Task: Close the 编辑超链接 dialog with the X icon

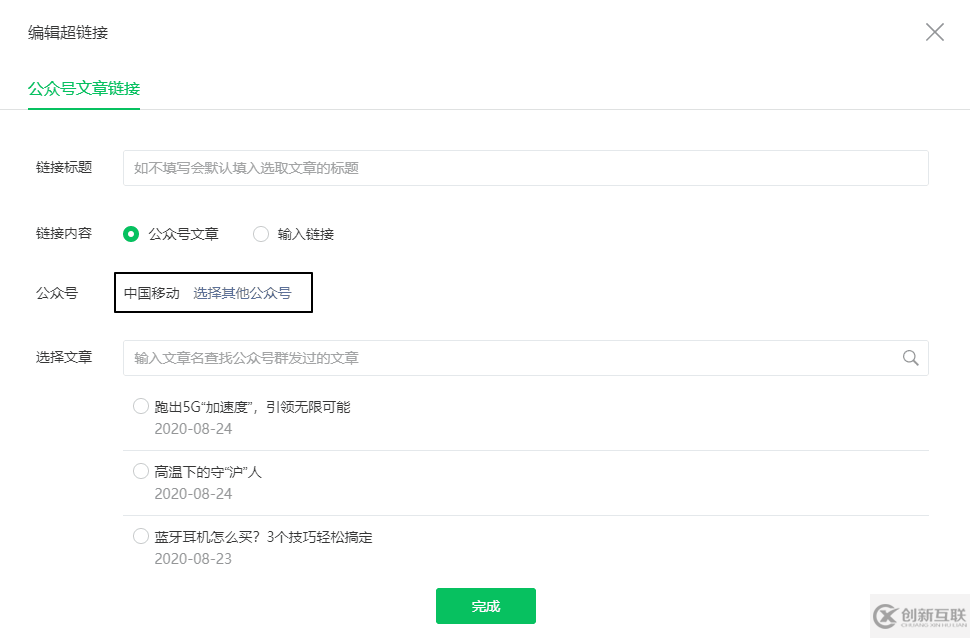Action: coord(934,32)
